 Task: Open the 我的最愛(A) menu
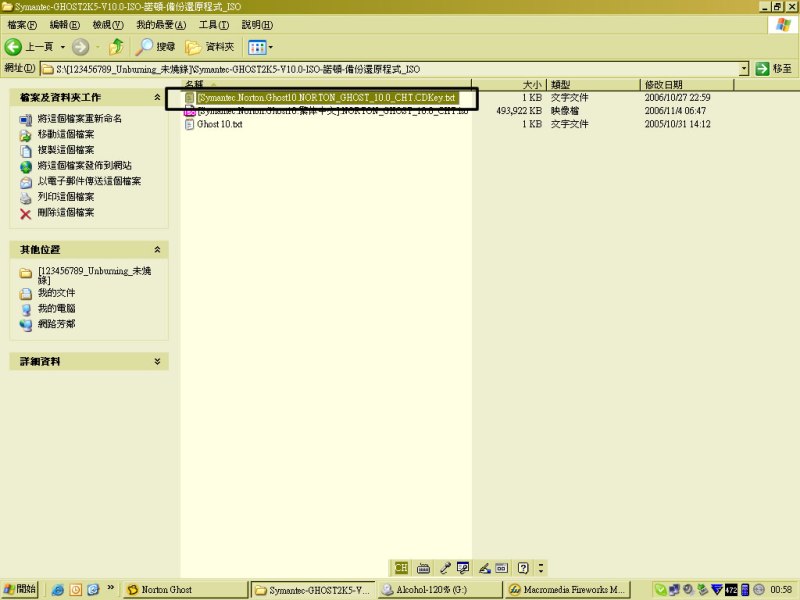click(161, 24)
